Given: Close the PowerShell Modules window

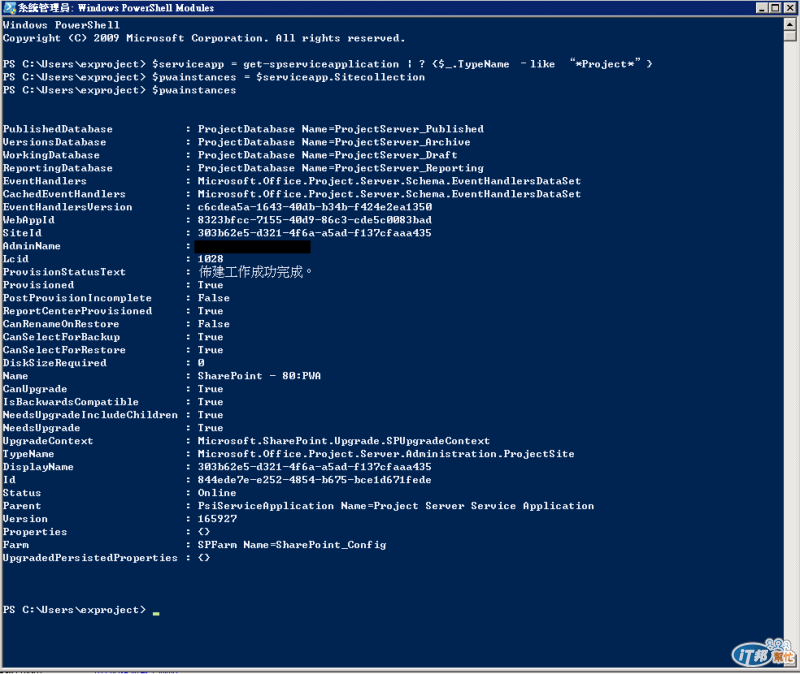Looking at the screenshot, I should pos(790,8).
